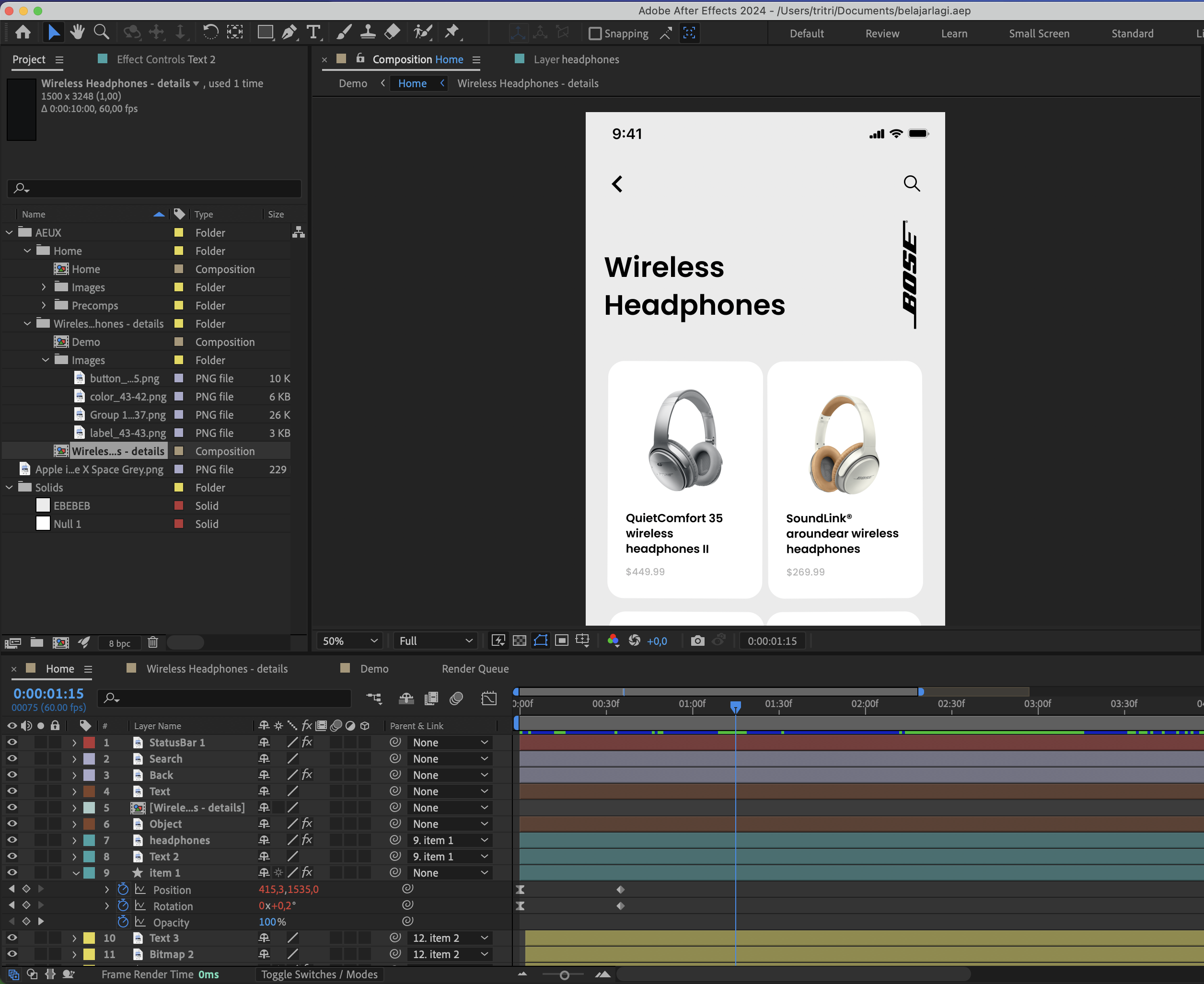
Task: Create a new composition from Project panel
Action: coord(61,642)
